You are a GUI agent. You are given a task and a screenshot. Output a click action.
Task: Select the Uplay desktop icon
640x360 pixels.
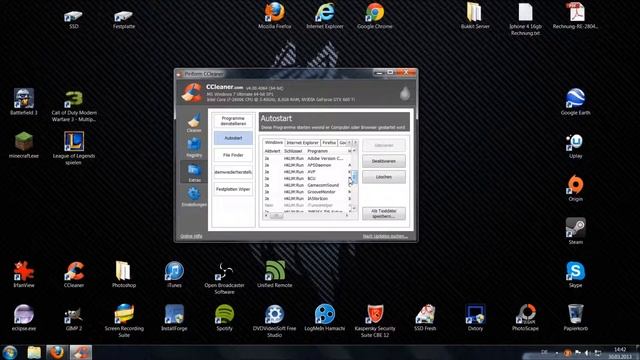(576, 146)
